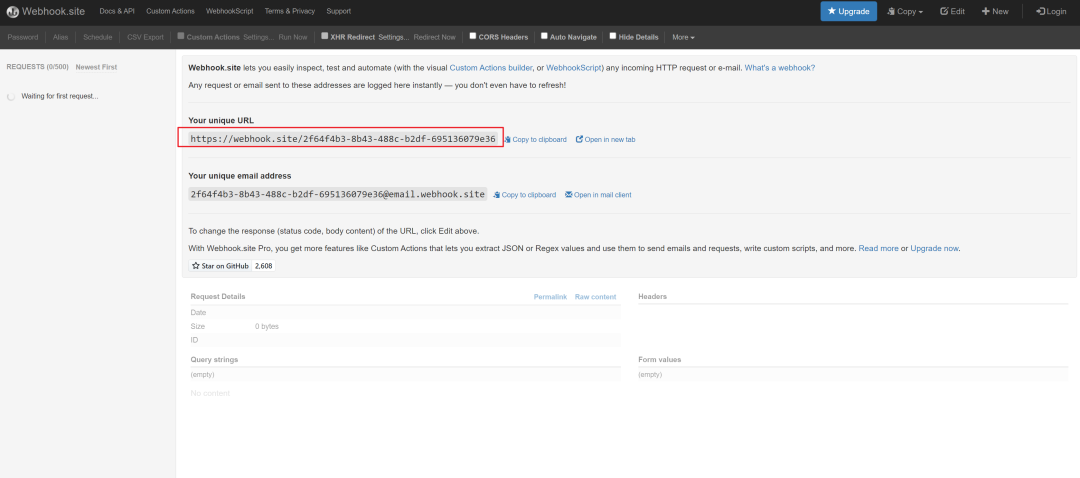Open Docs & API page

tap(117, 12)
